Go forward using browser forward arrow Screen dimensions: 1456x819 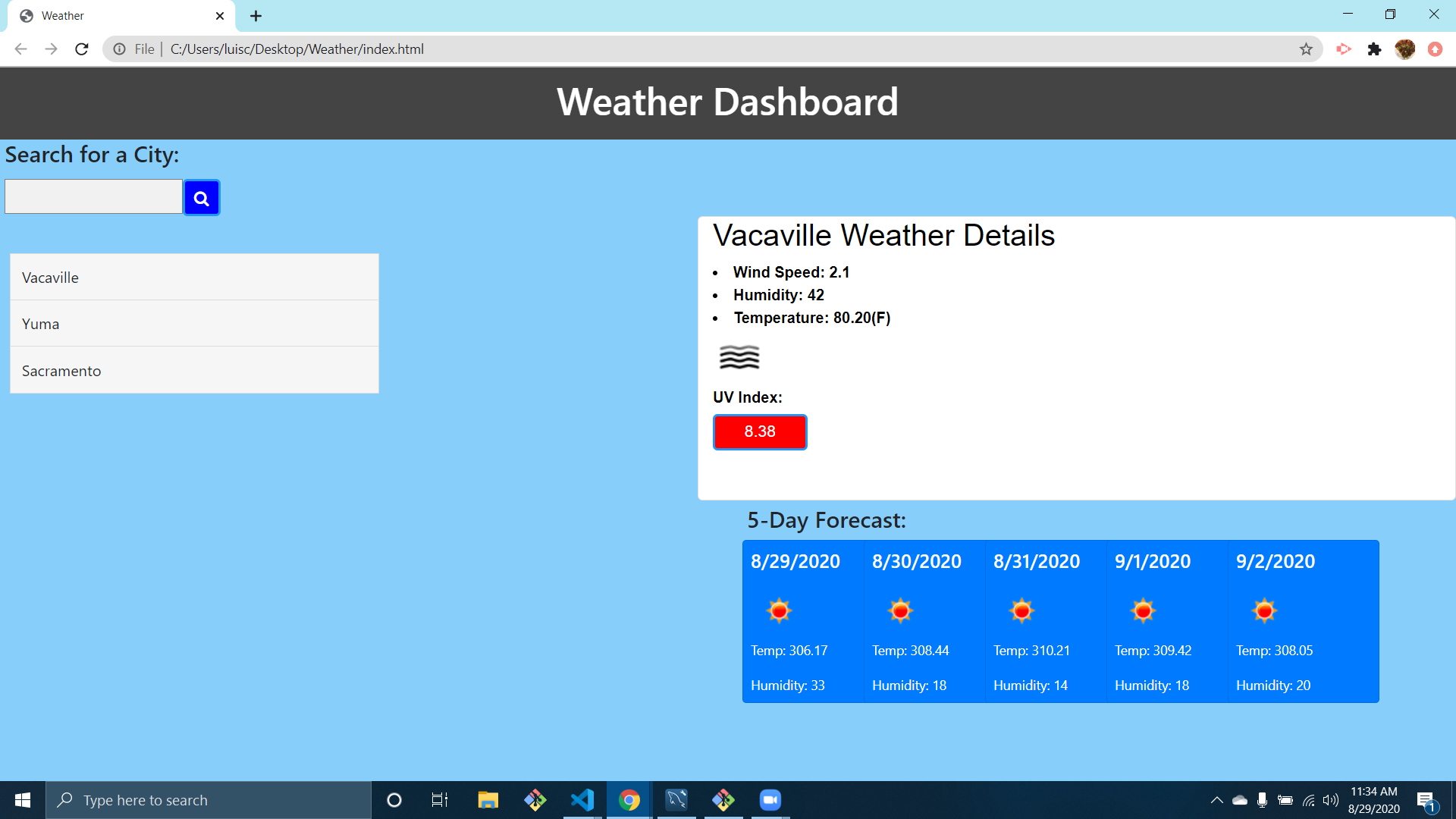click(x=51, y=49)
